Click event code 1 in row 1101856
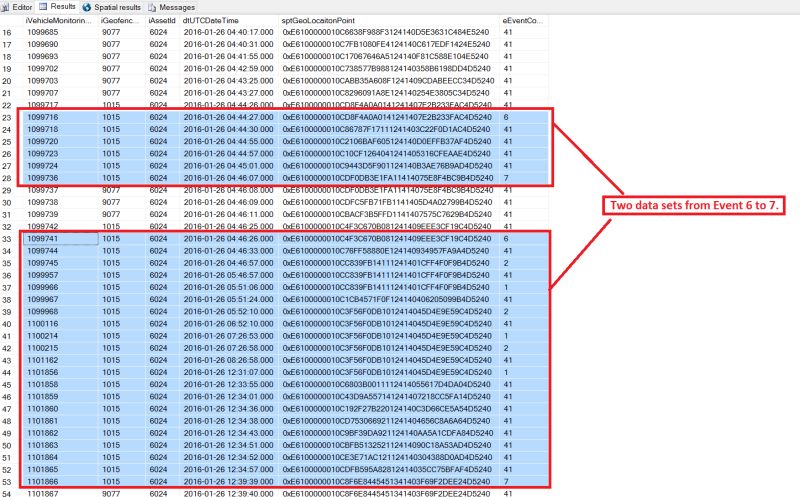 [x=506, y=372]
